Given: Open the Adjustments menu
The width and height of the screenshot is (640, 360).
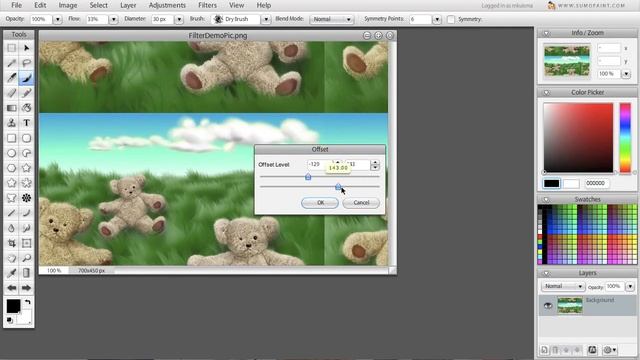Looking at the screenshot, I should coord(167,5).
